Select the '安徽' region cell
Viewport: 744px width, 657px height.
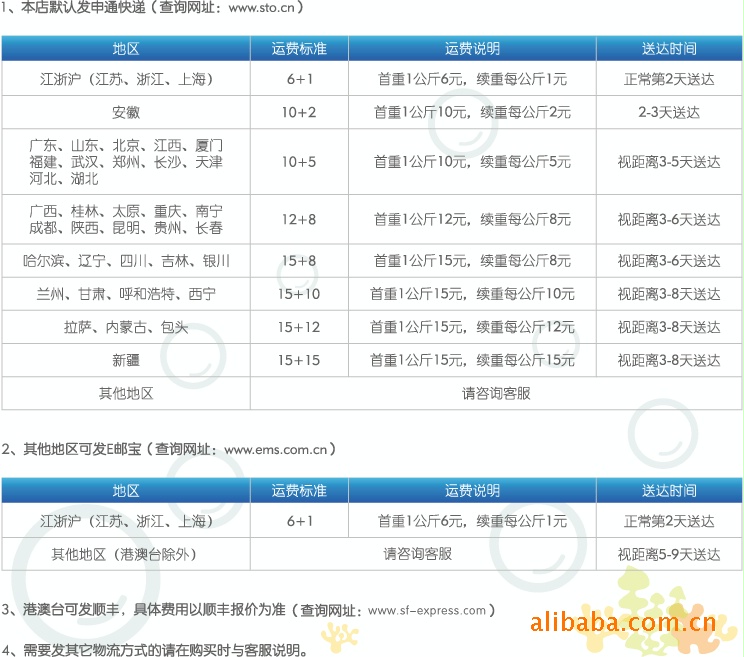pyautogui.click(x=126, y=112)
